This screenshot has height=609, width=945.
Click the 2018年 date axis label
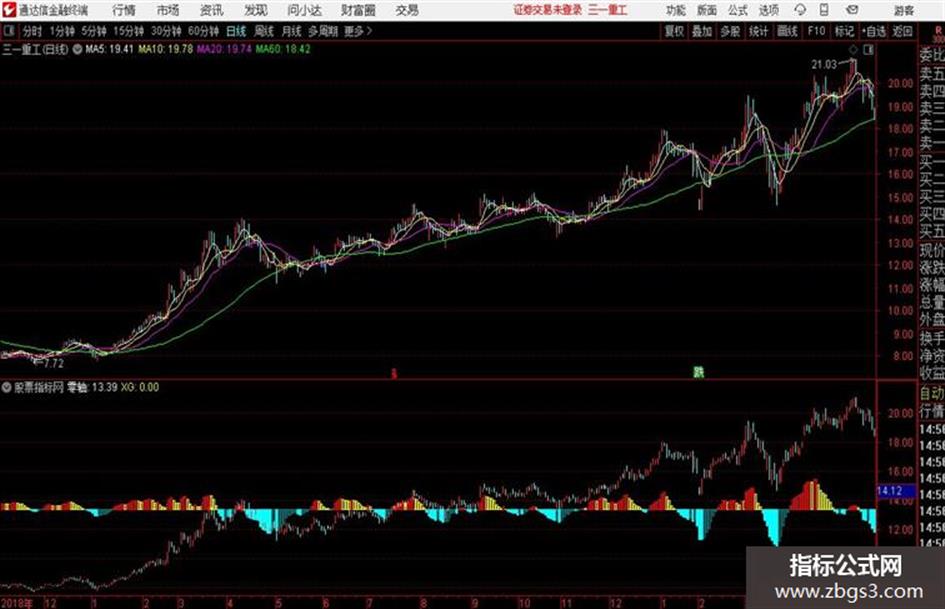(17, 603)
